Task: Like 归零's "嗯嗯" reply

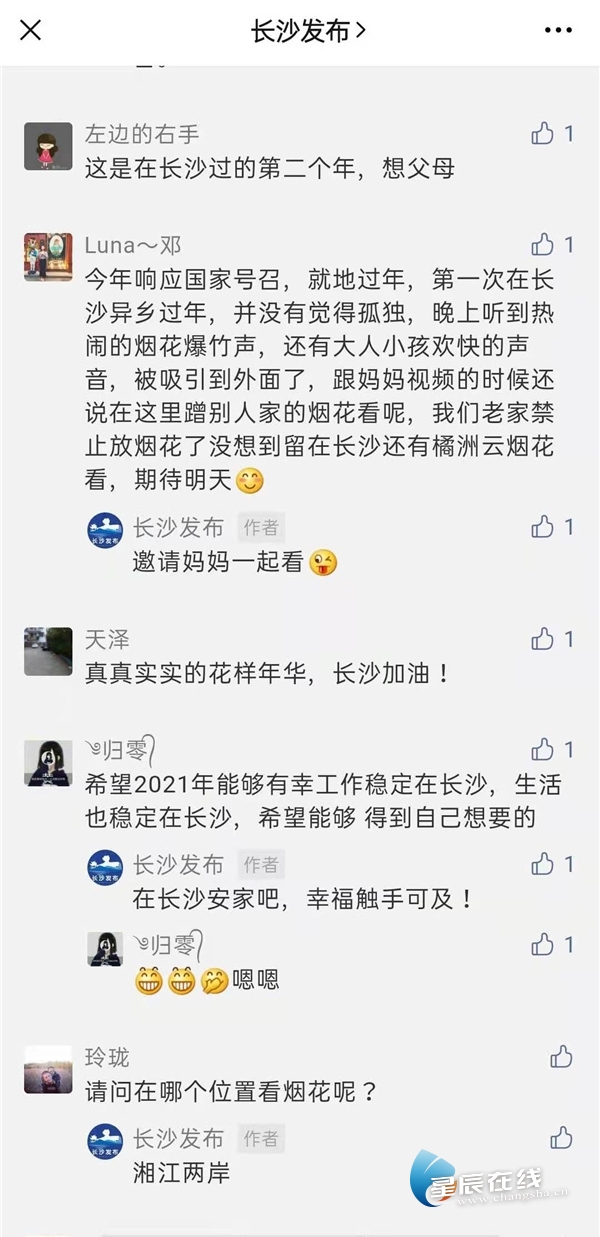Action: point(543,944)
